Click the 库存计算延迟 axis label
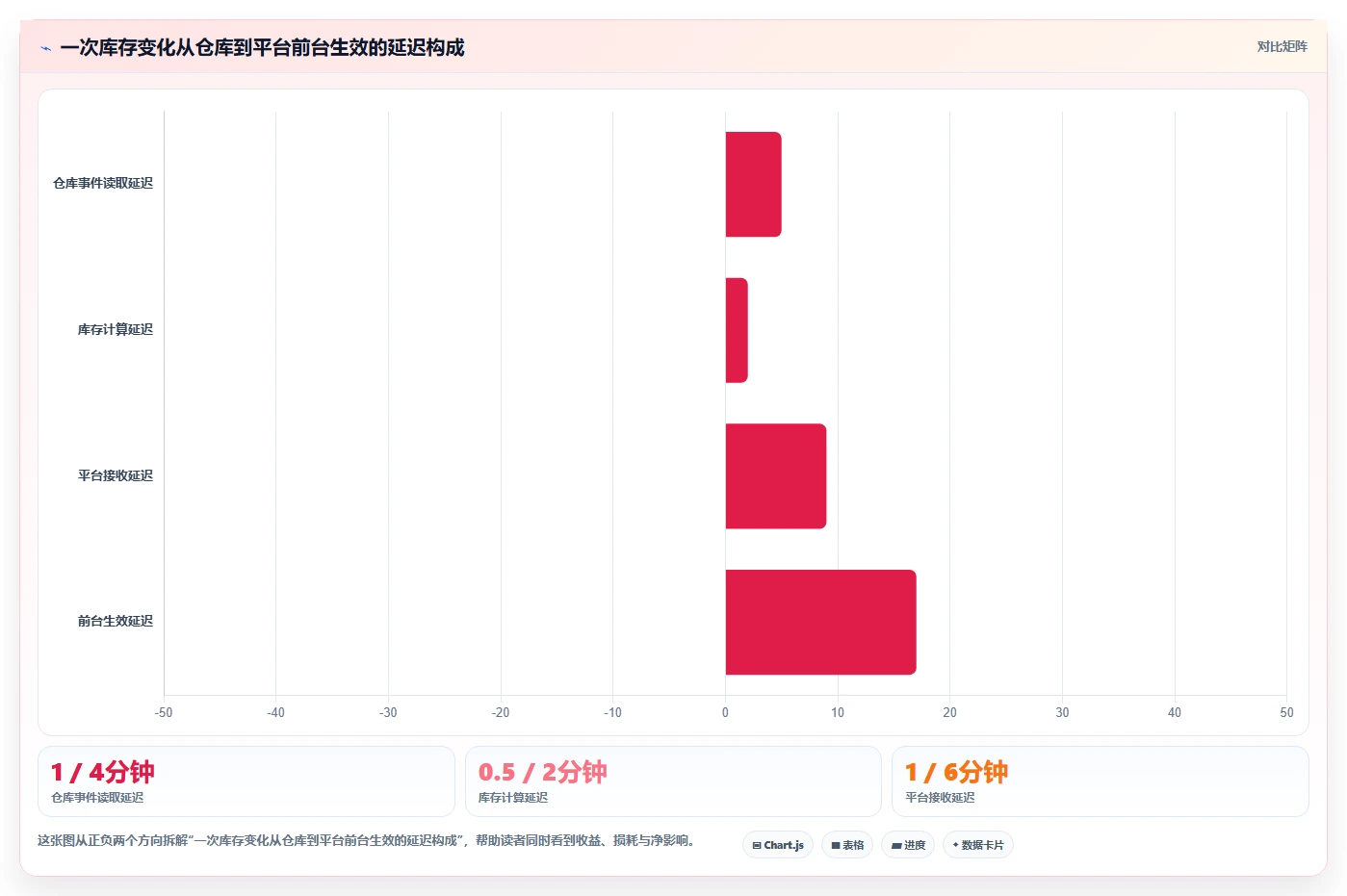Viewport: 1347px width, 896px height. click(x=116, y=329)
